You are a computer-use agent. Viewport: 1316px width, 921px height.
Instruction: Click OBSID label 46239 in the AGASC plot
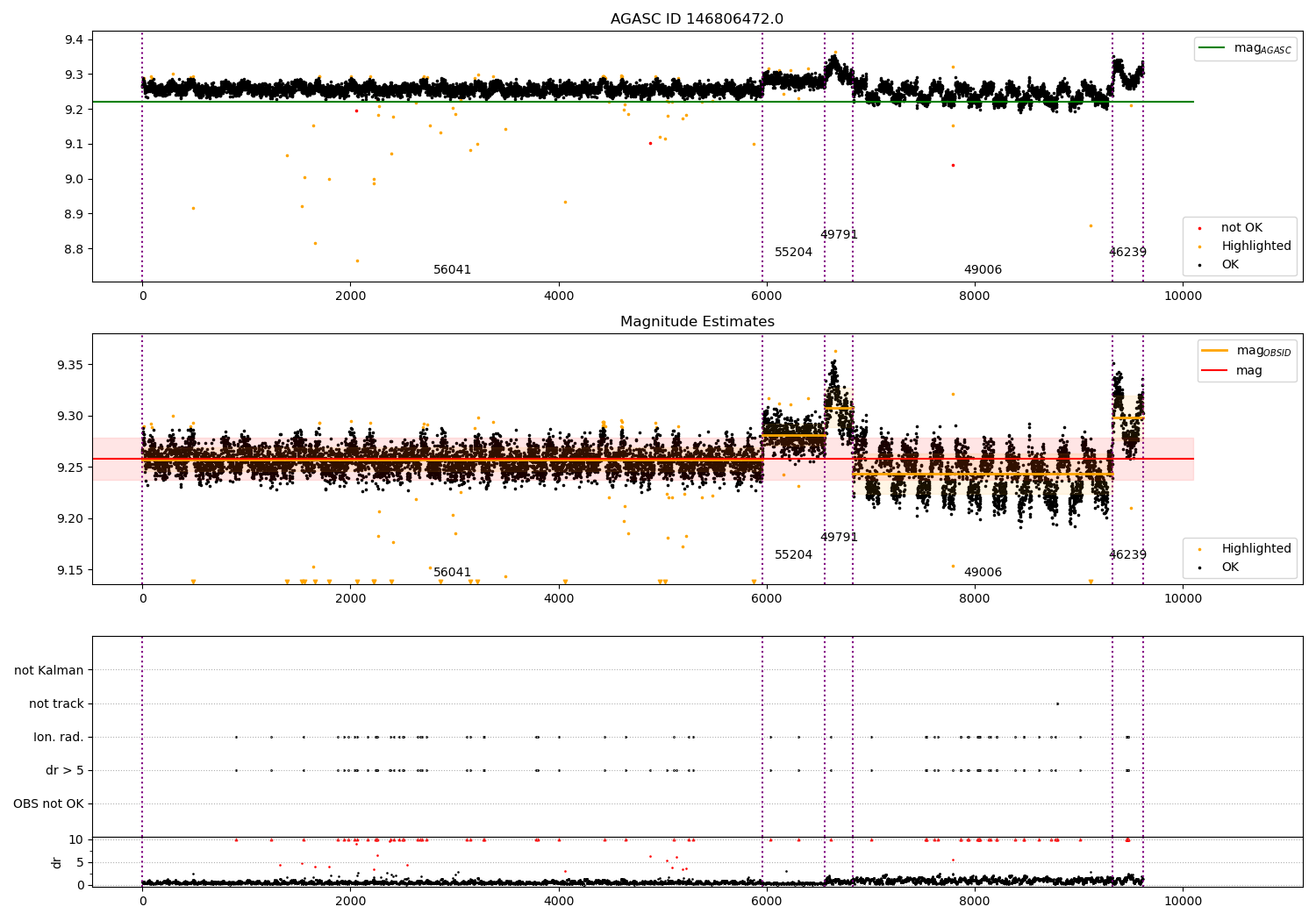point(1127,253)
